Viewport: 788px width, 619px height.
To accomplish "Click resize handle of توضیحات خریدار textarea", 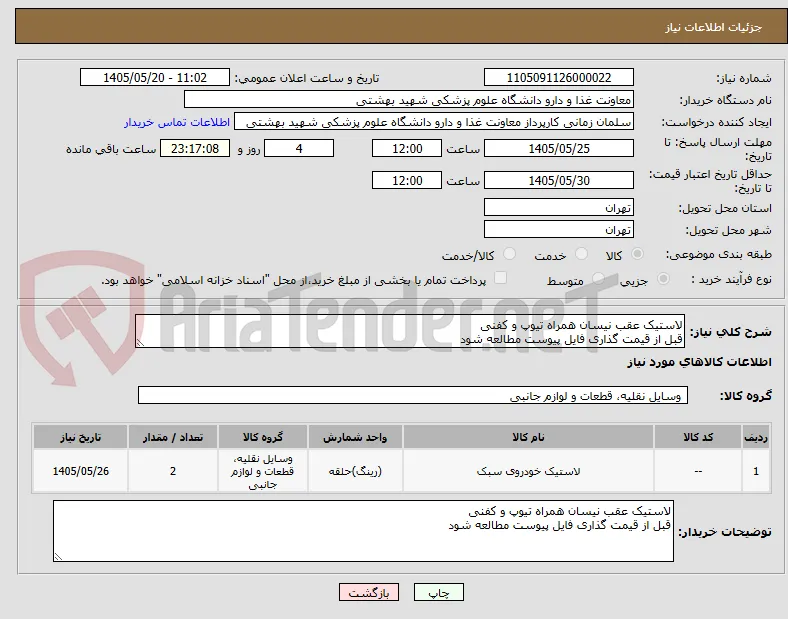I will coord(58,557).
